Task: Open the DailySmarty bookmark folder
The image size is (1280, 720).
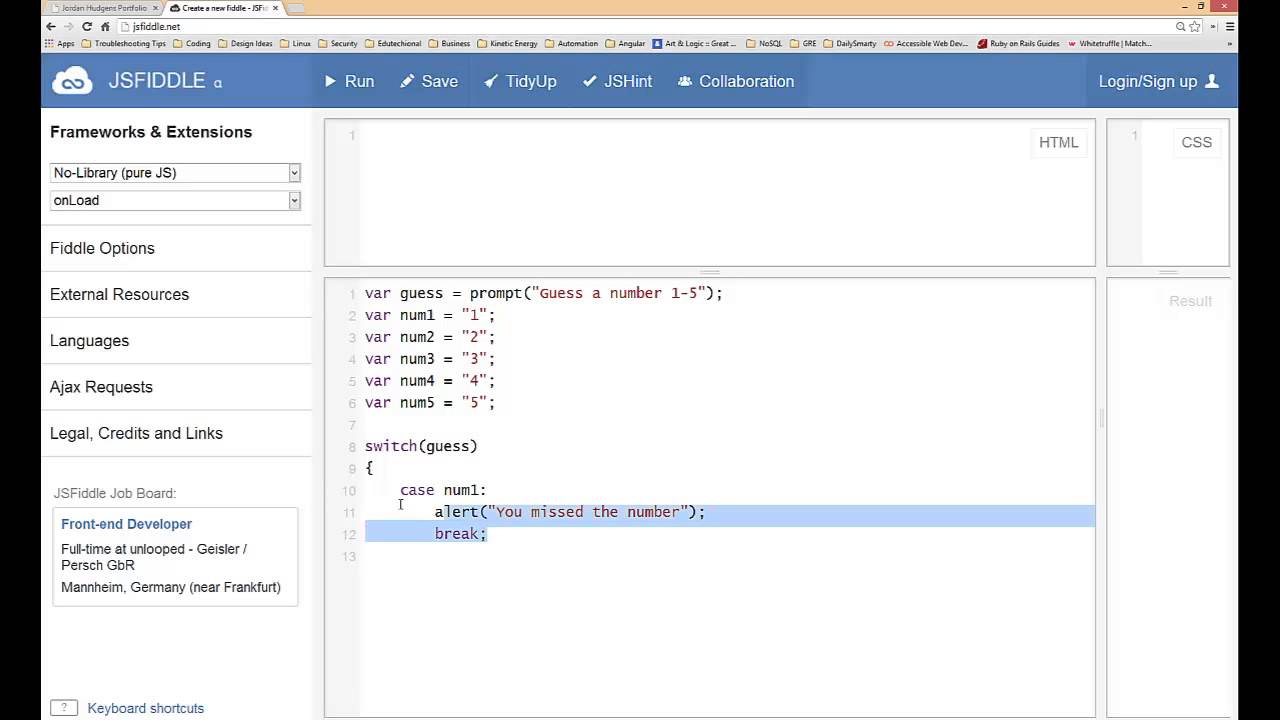Action: 850,44
